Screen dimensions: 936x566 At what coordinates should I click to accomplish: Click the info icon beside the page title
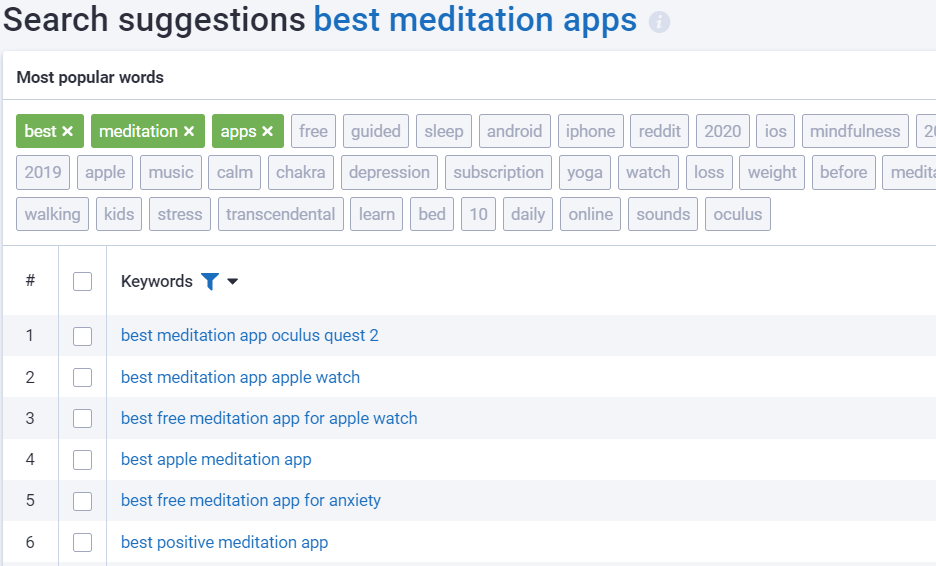tap(659, 22)
